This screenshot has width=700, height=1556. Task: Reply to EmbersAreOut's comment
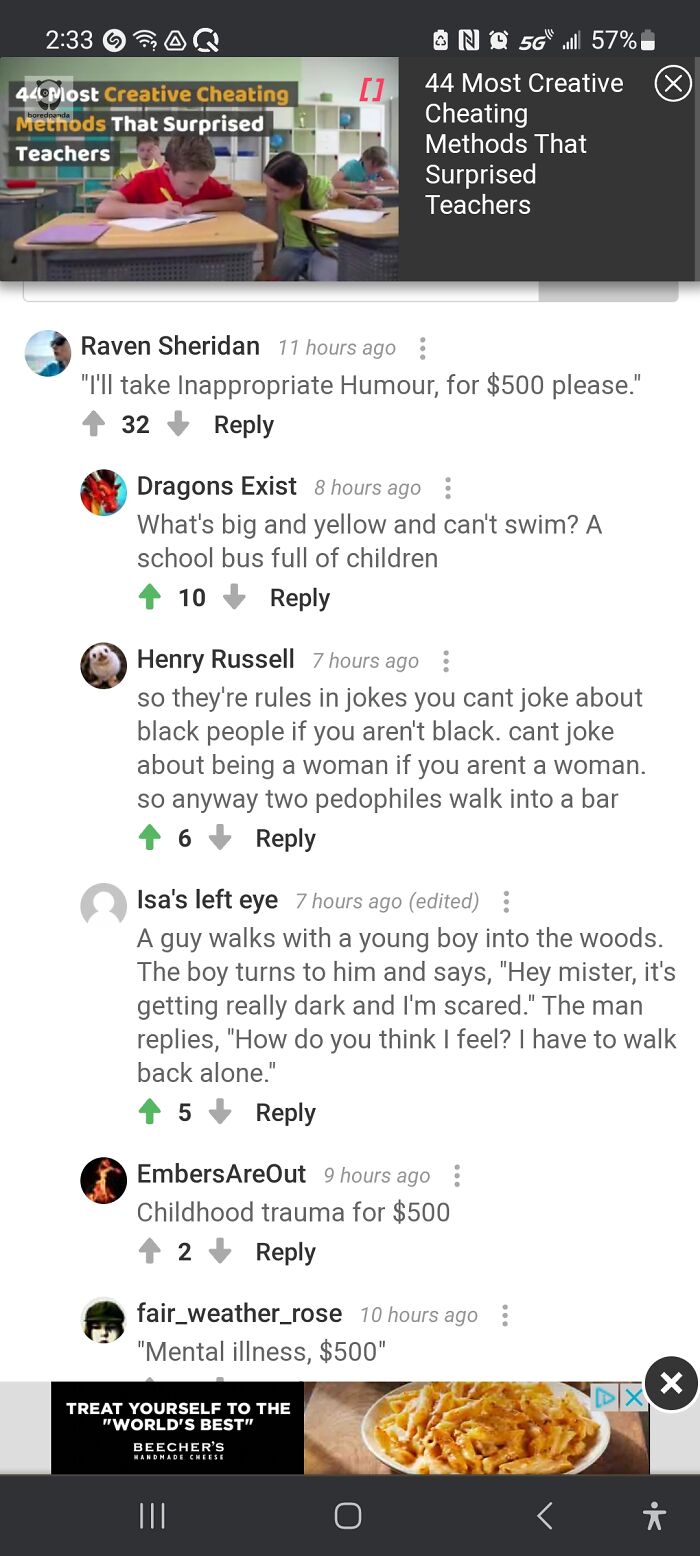pyautogui.click(x=285, y=1252)
